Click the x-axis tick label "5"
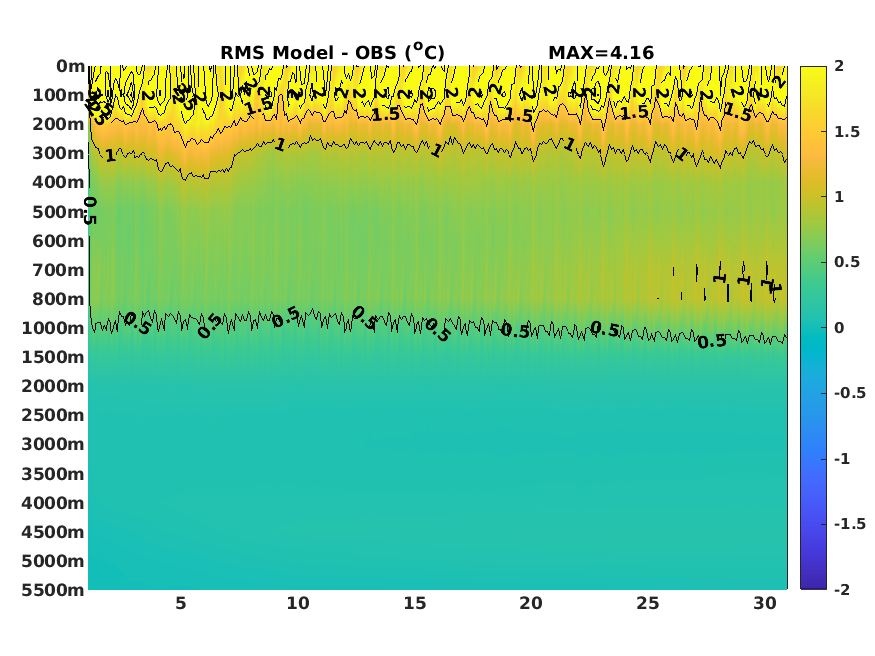The width and height of the screenshot is (875, 656). pos(181,603)
